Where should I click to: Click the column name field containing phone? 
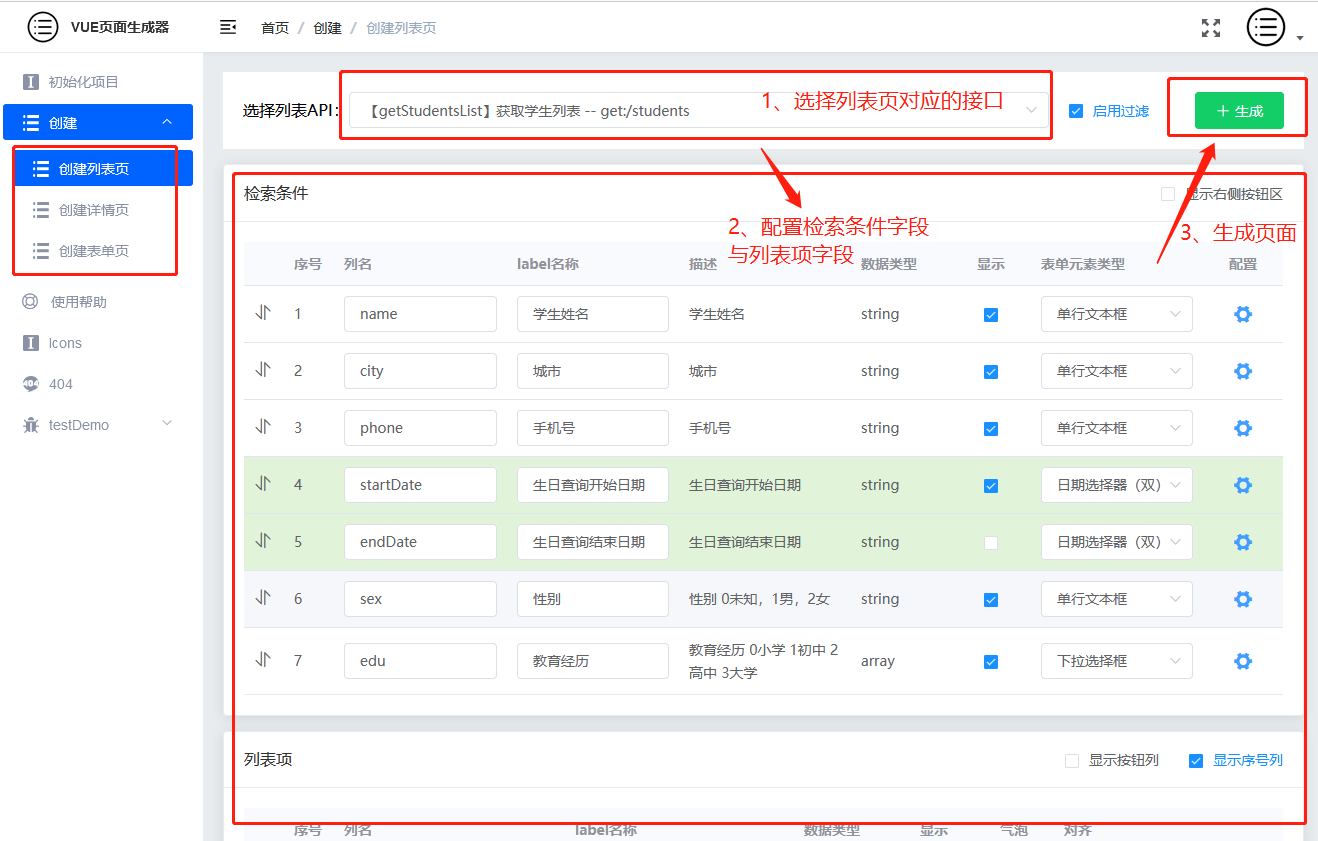click(420, 428)
